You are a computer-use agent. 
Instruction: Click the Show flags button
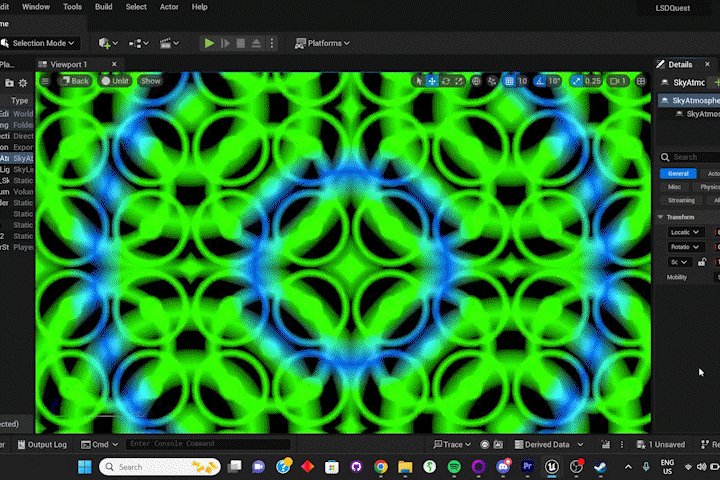pos(151,81)
